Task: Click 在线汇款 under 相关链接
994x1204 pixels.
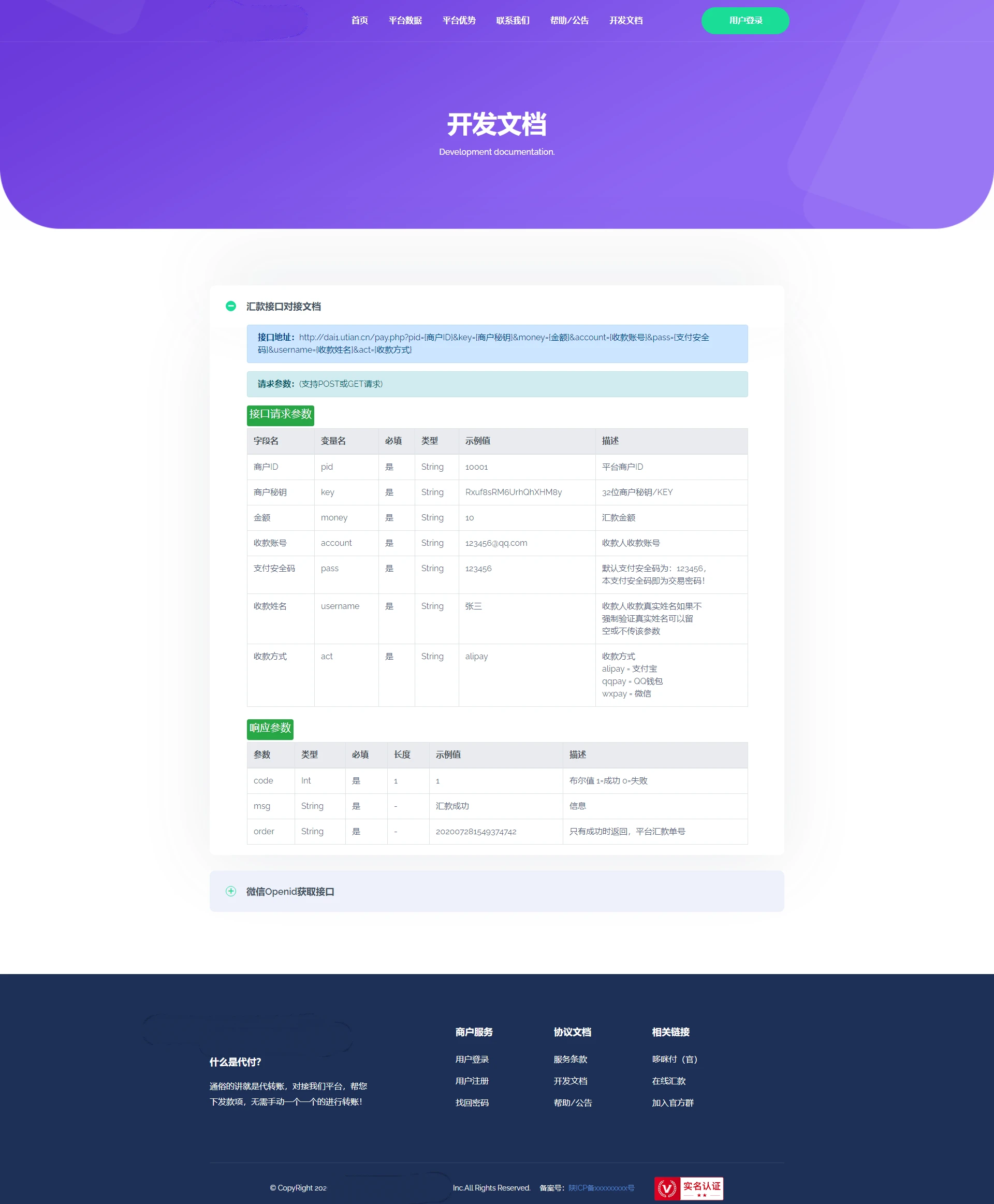Action: pyautogui.click(x=669, y=1081)
